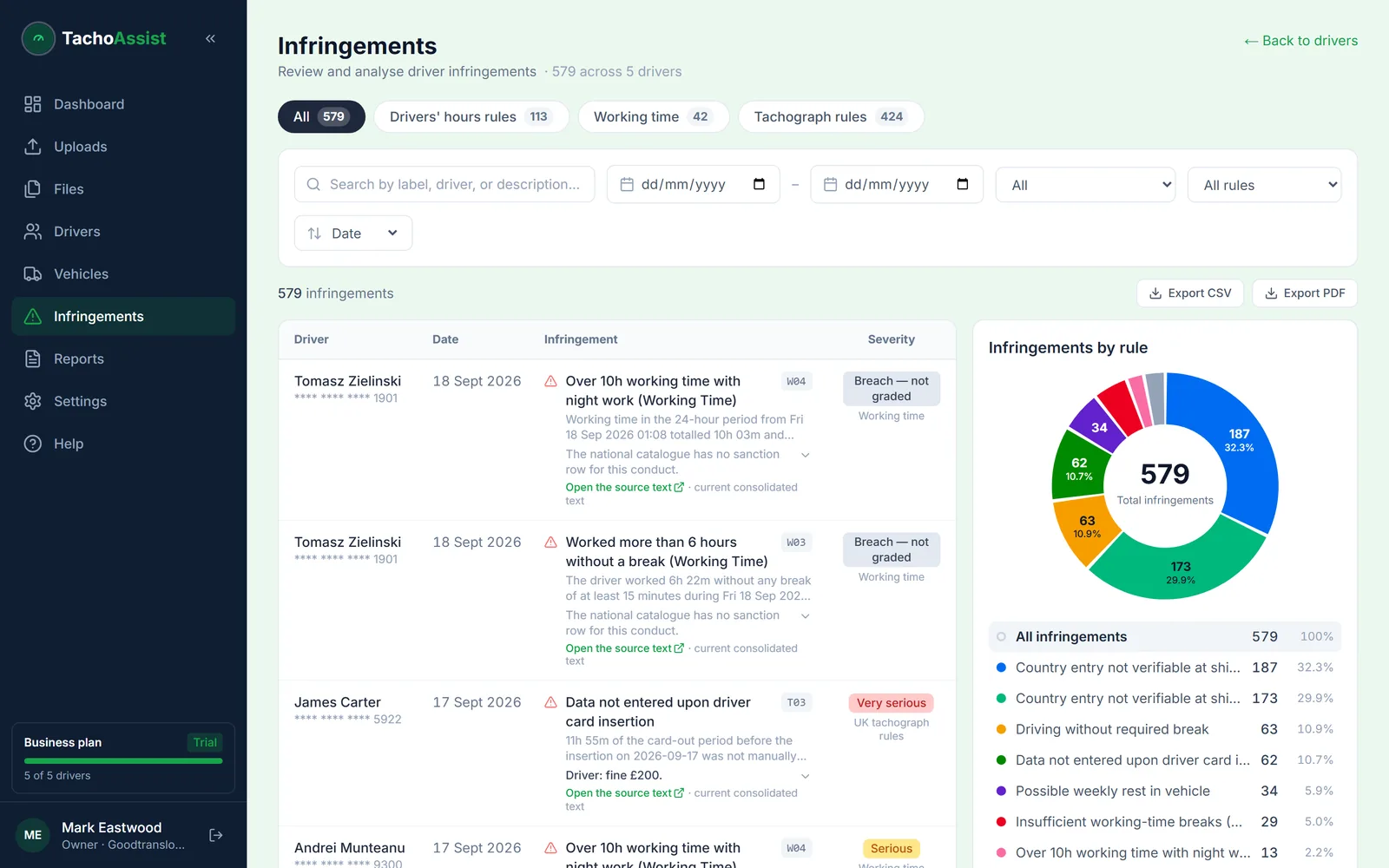Expand Driver fine £200 details

[805, 776]
